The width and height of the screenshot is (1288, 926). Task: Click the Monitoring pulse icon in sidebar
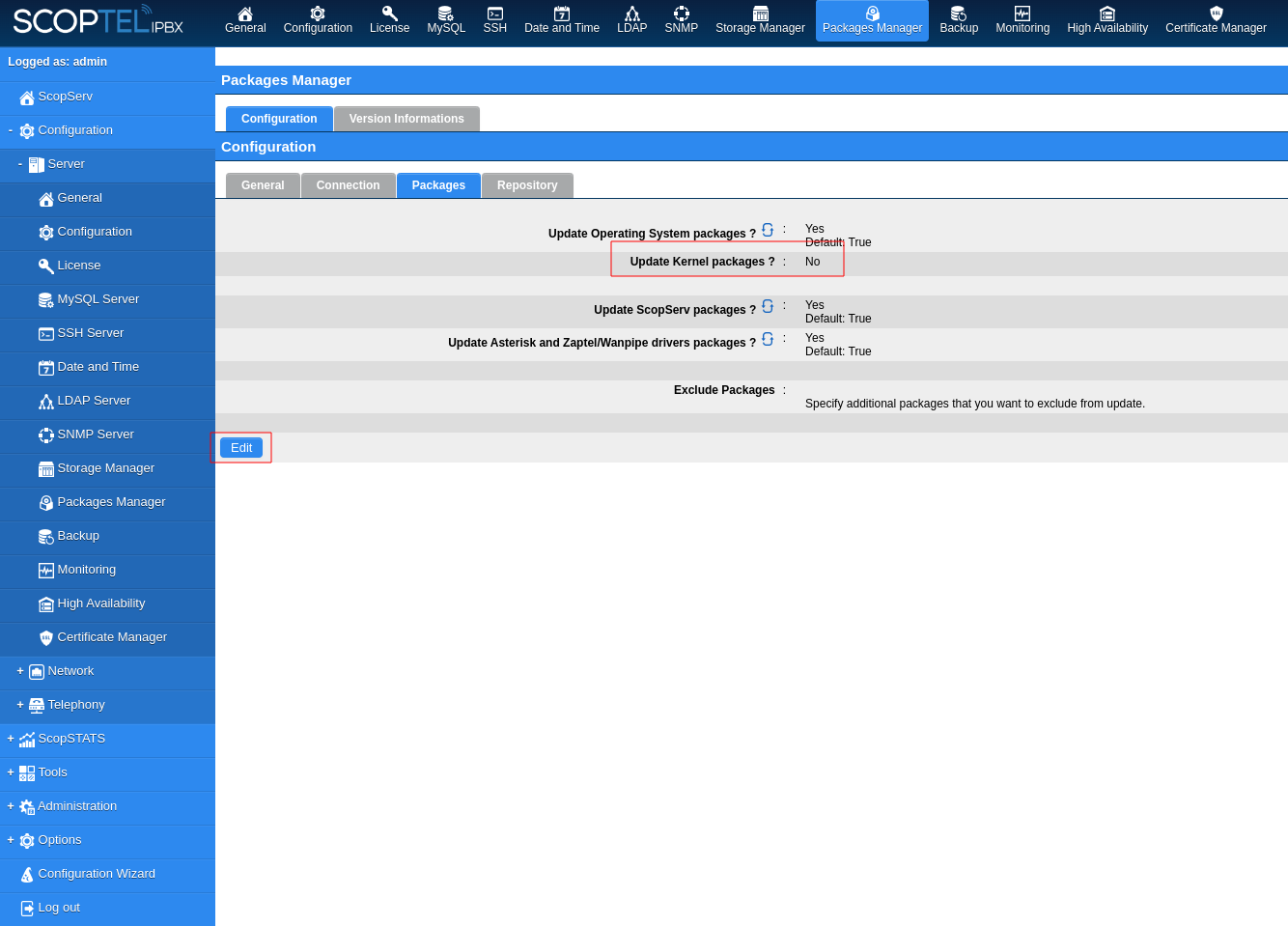[46, 571]
